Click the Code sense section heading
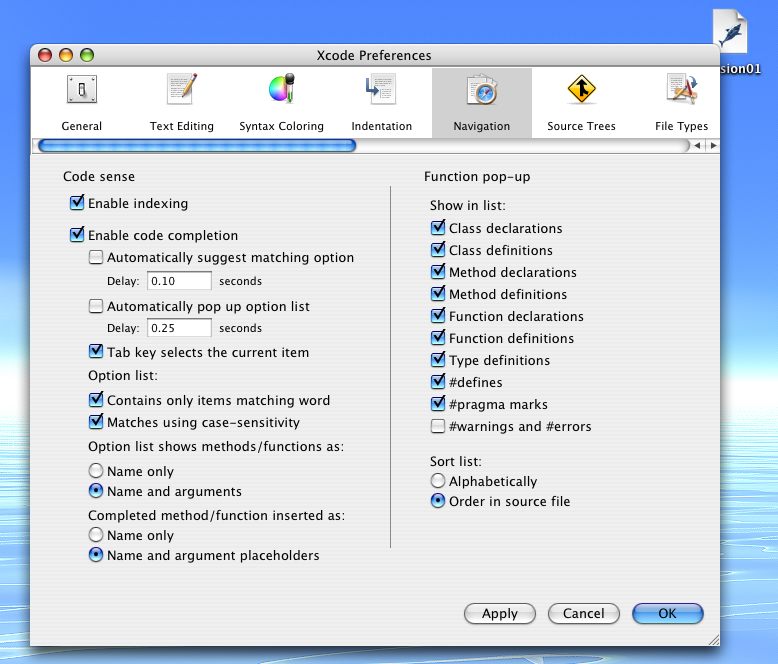 tap(99, 176)
